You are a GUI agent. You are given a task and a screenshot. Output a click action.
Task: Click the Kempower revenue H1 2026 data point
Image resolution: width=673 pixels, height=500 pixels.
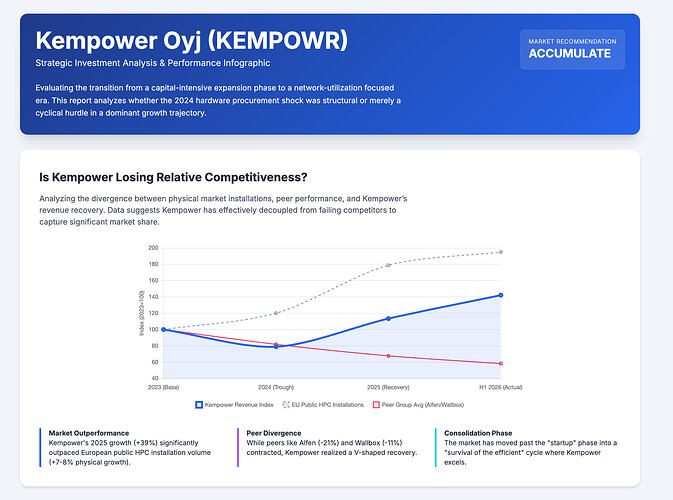coord(501,295)
